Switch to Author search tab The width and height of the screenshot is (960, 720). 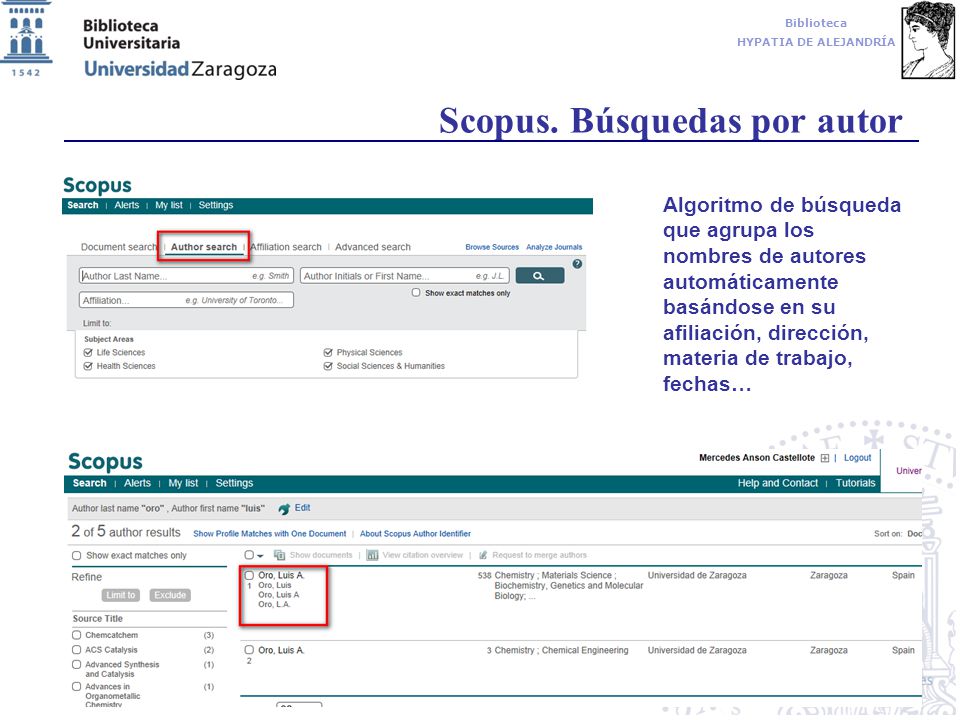point(204,247)
